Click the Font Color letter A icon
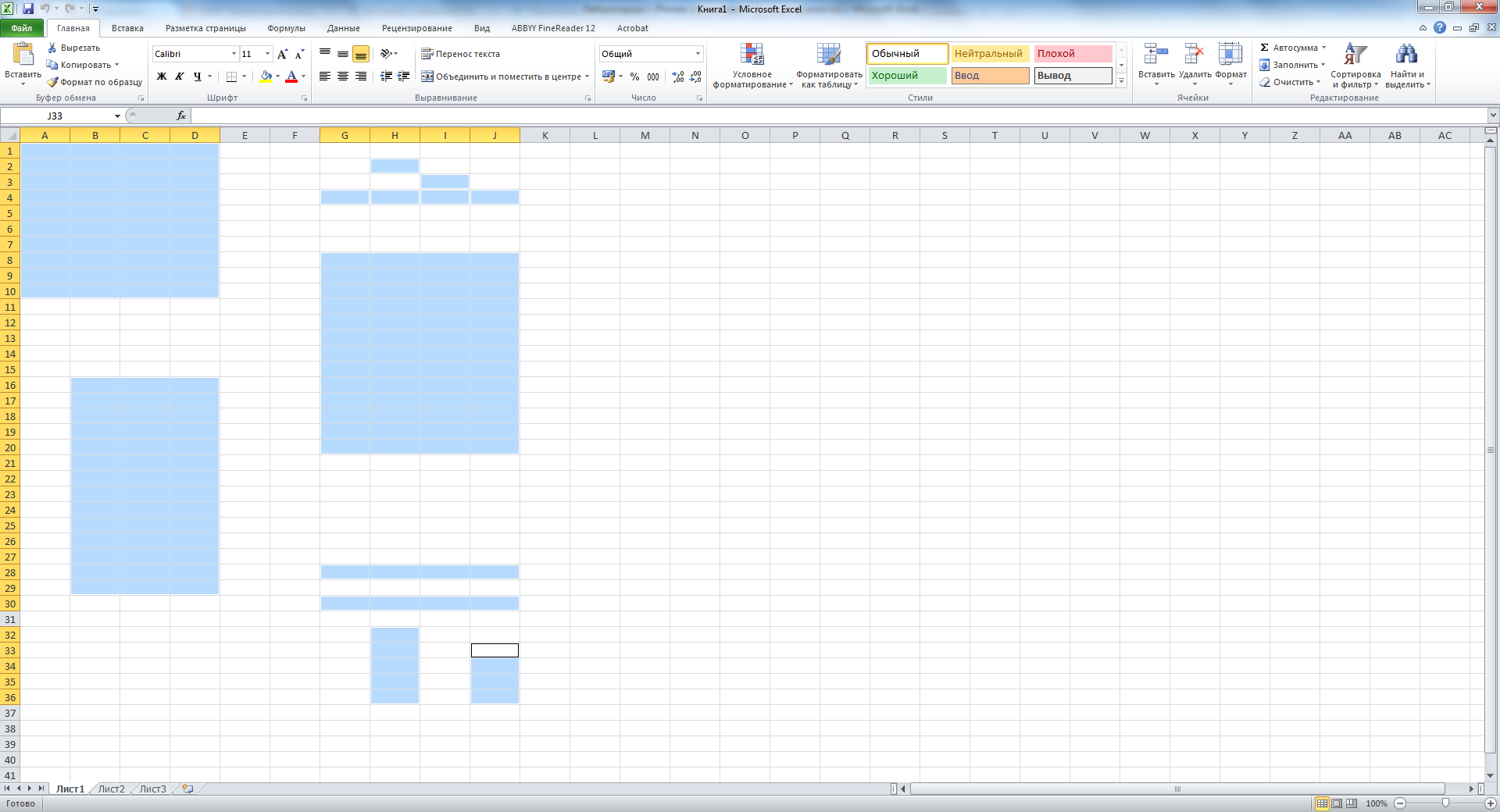1500x812 pixels. pos(291,77)
